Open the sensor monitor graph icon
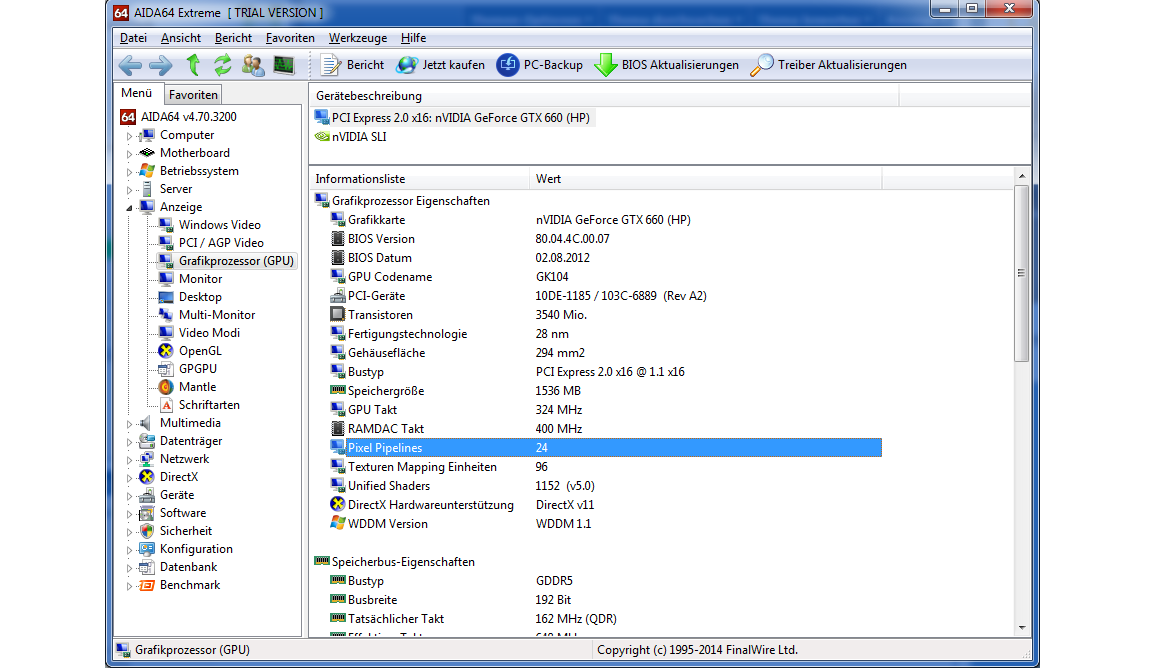This screenshot has height=670, width=1152. coord(284,65)
